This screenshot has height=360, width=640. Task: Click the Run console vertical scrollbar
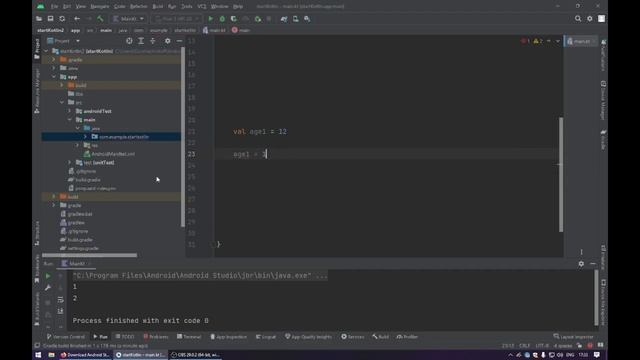[596, 298]
